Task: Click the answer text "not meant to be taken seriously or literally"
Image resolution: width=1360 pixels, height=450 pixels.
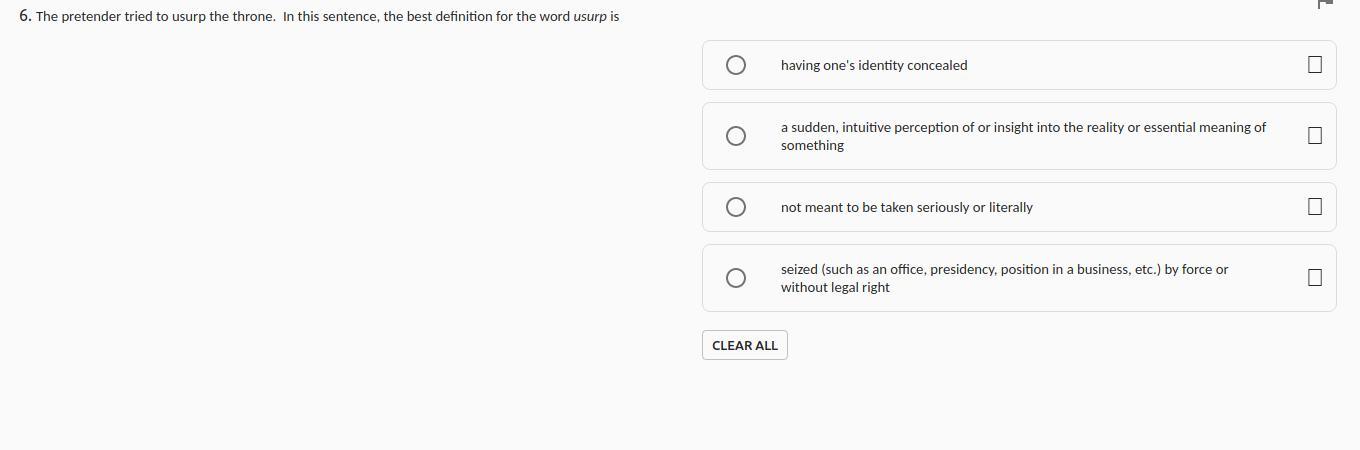Action: [x=906, y=208]
